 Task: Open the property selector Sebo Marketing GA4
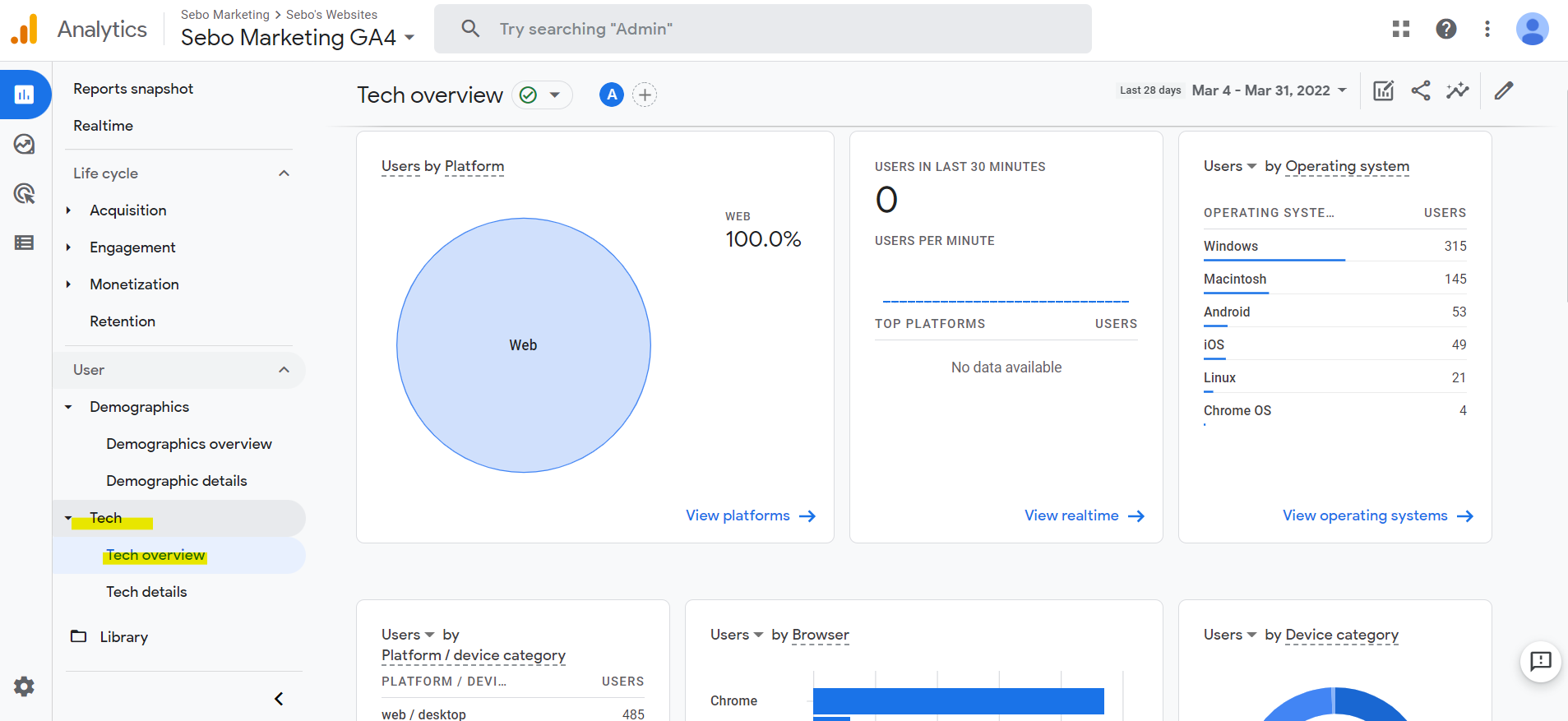(x=298, y=38)
